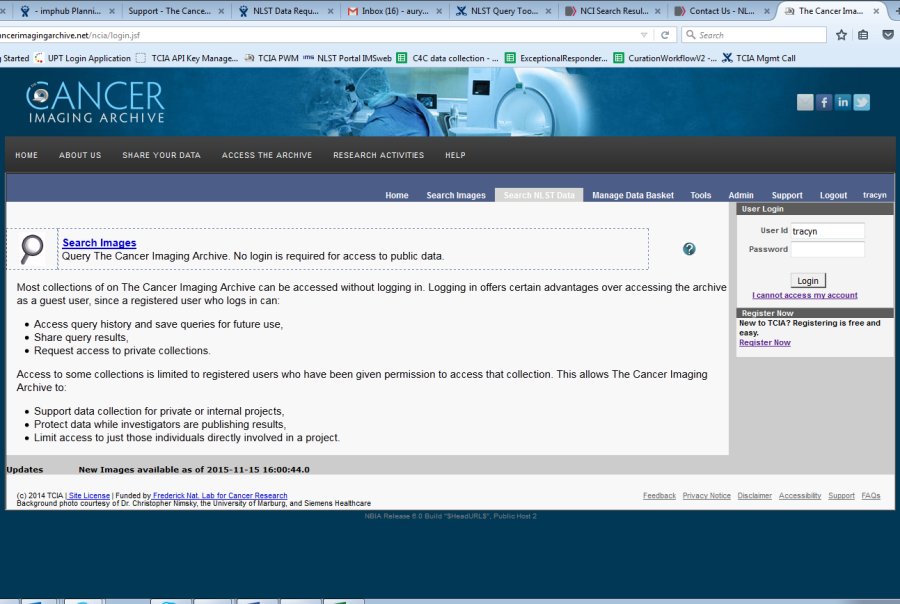Open the 'Site License' footer link
The height and width of the screenshot is (604, 900).
(x=89, y=495)
